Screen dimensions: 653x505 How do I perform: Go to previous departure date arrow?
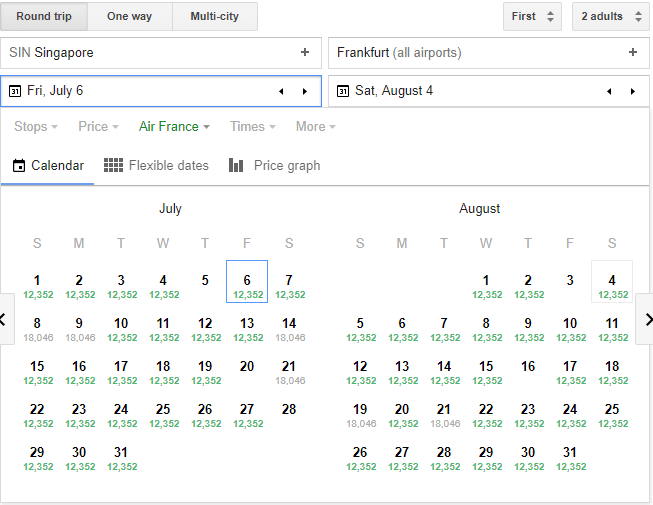click(x=281, y=91)
